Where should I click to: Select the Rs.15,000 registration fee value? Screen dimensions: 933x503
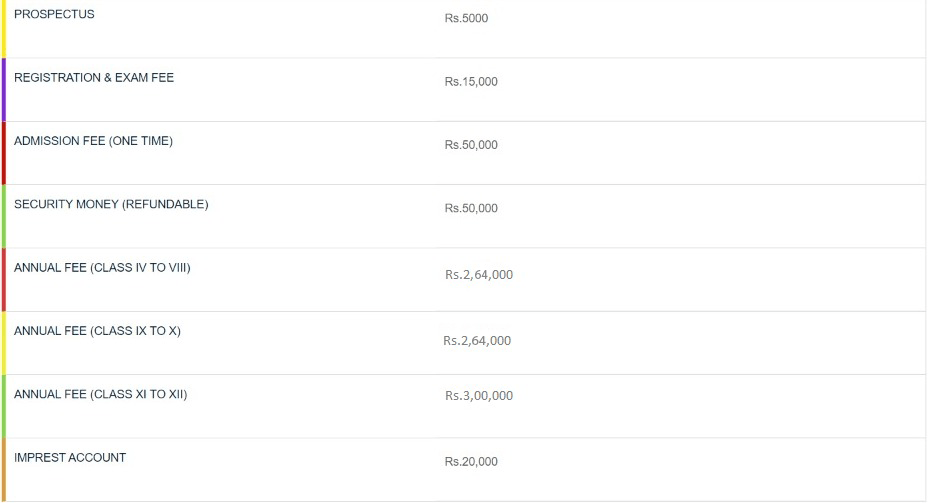[x=471, y=82]
